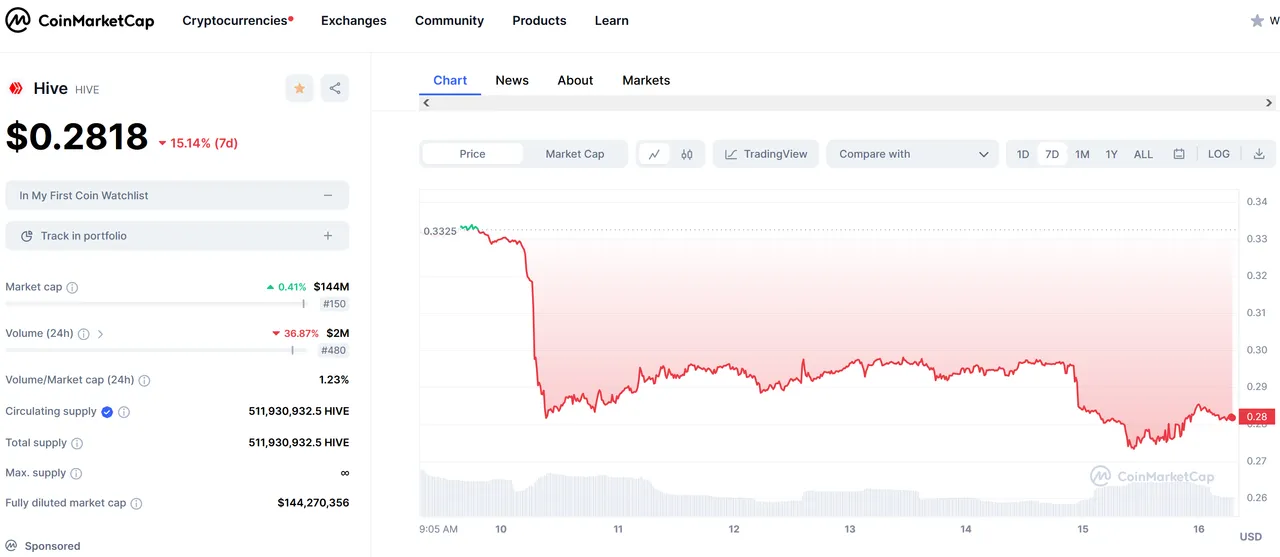Open the About tab
The height and width of the screenshot is (557, 1280).
coord(575,80)
